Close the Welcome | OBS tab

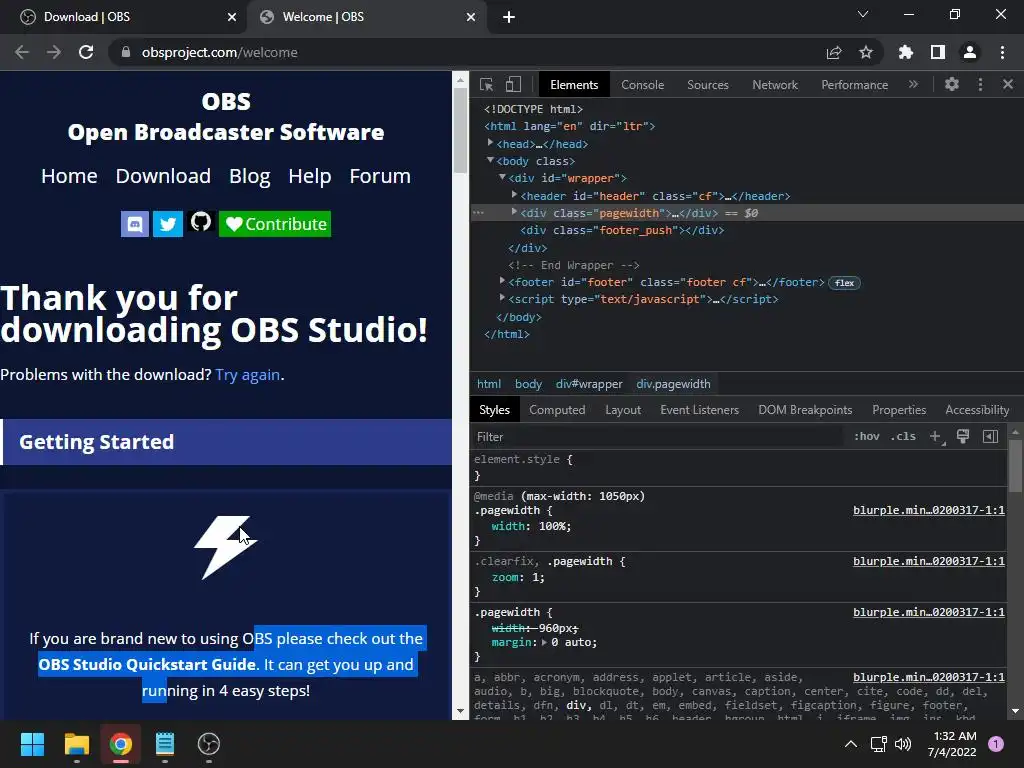(471, 17)
